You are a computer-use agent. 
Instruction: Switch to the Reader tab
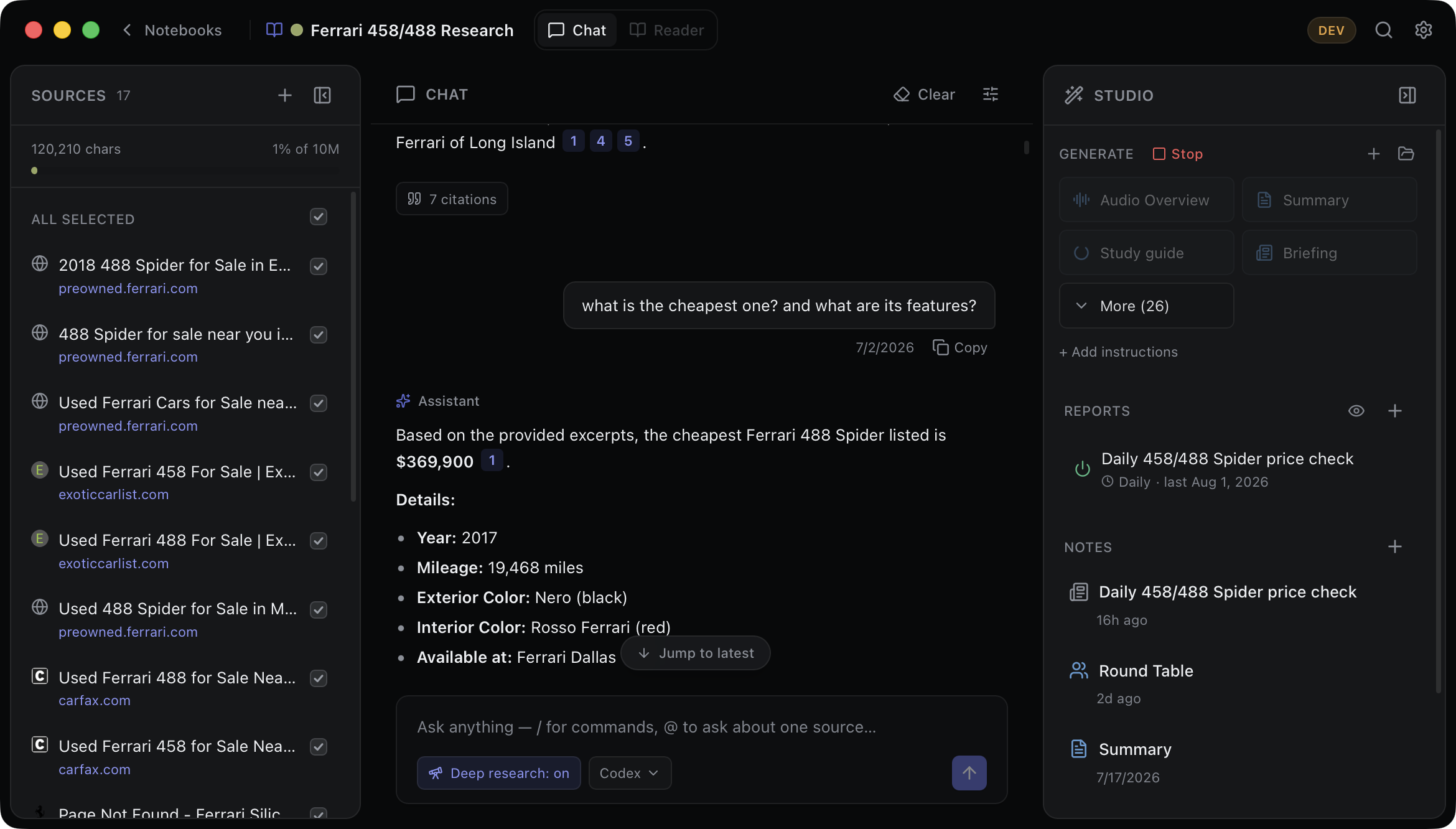[x=666, y=30]
